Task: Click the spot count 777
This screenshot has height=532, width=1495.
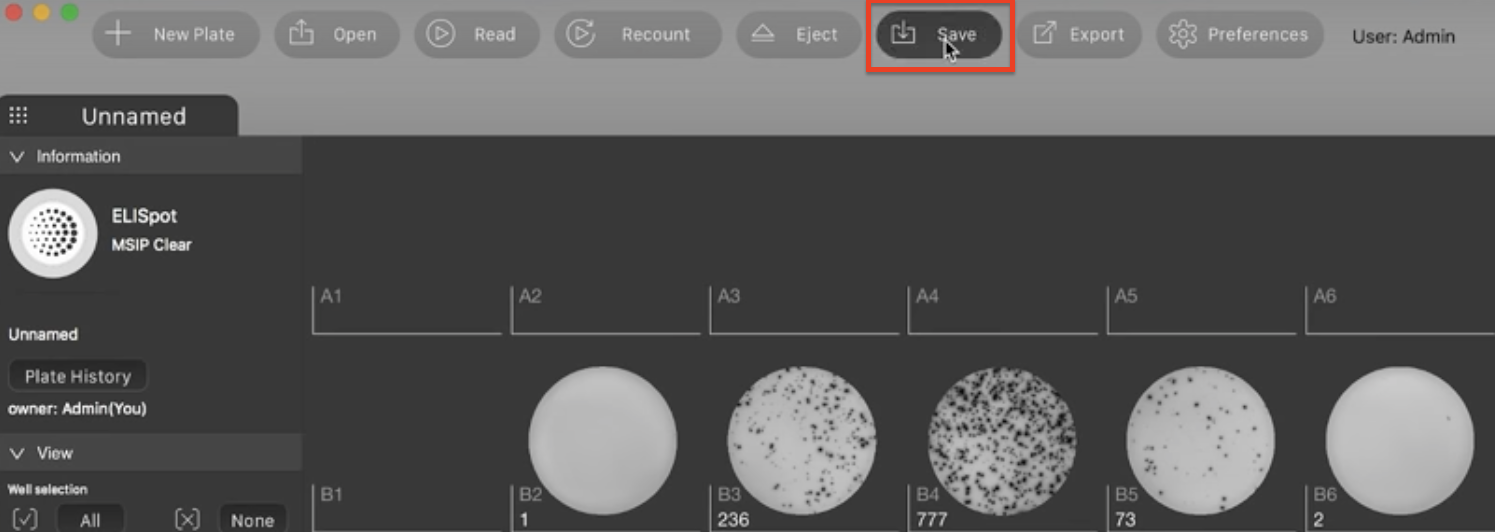Action: [x=931, y=520]
